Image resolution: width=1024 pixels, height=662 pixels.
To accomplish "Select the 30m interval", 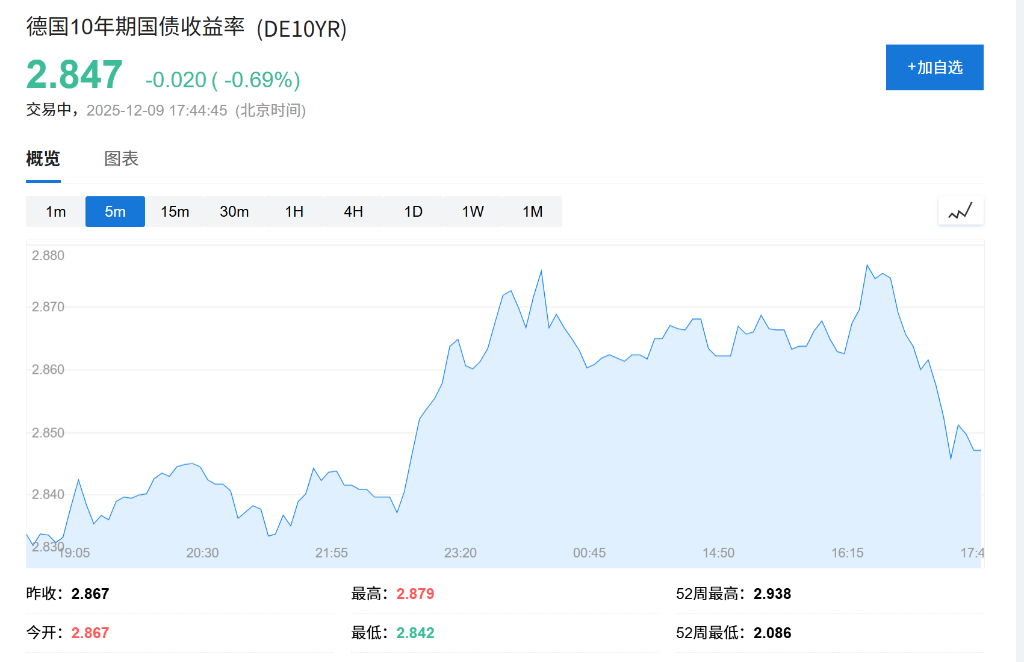I will coord(234,211).
